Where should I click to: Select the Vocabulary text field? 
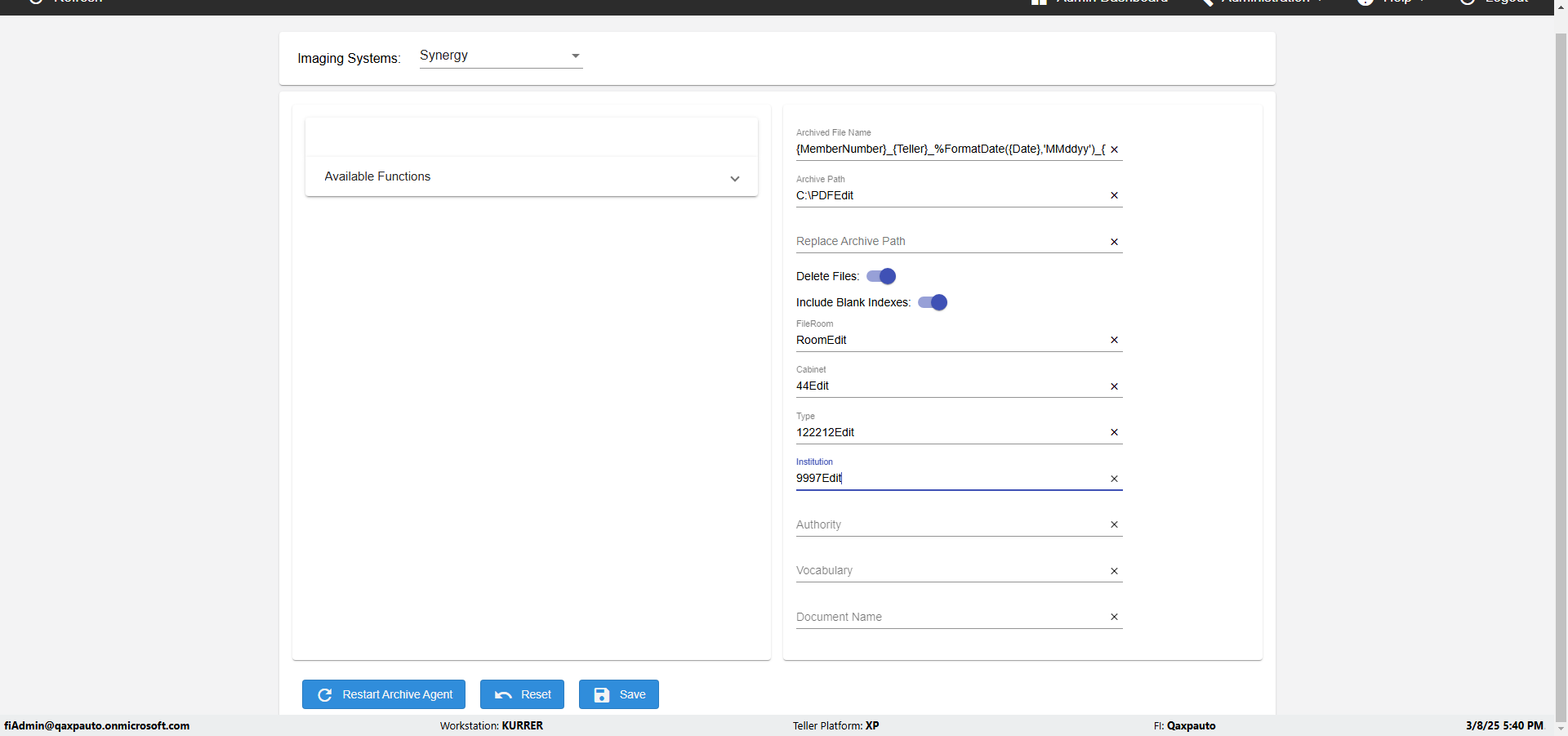pyautogui.click(x=947, y=570)
